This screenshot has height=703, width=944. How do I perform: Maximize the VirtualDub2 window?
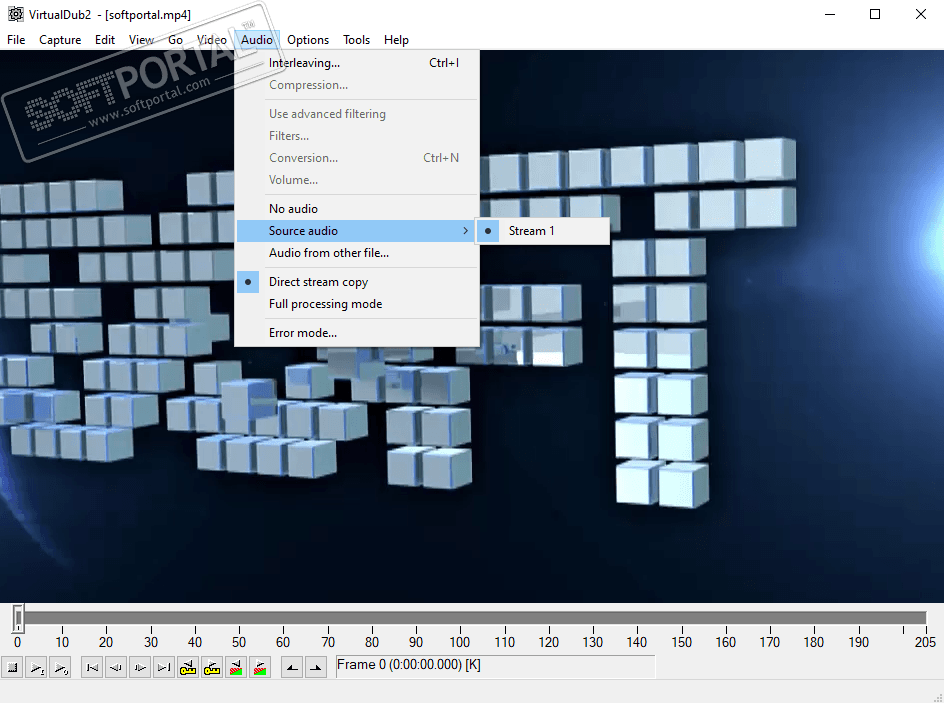point(875,14)
